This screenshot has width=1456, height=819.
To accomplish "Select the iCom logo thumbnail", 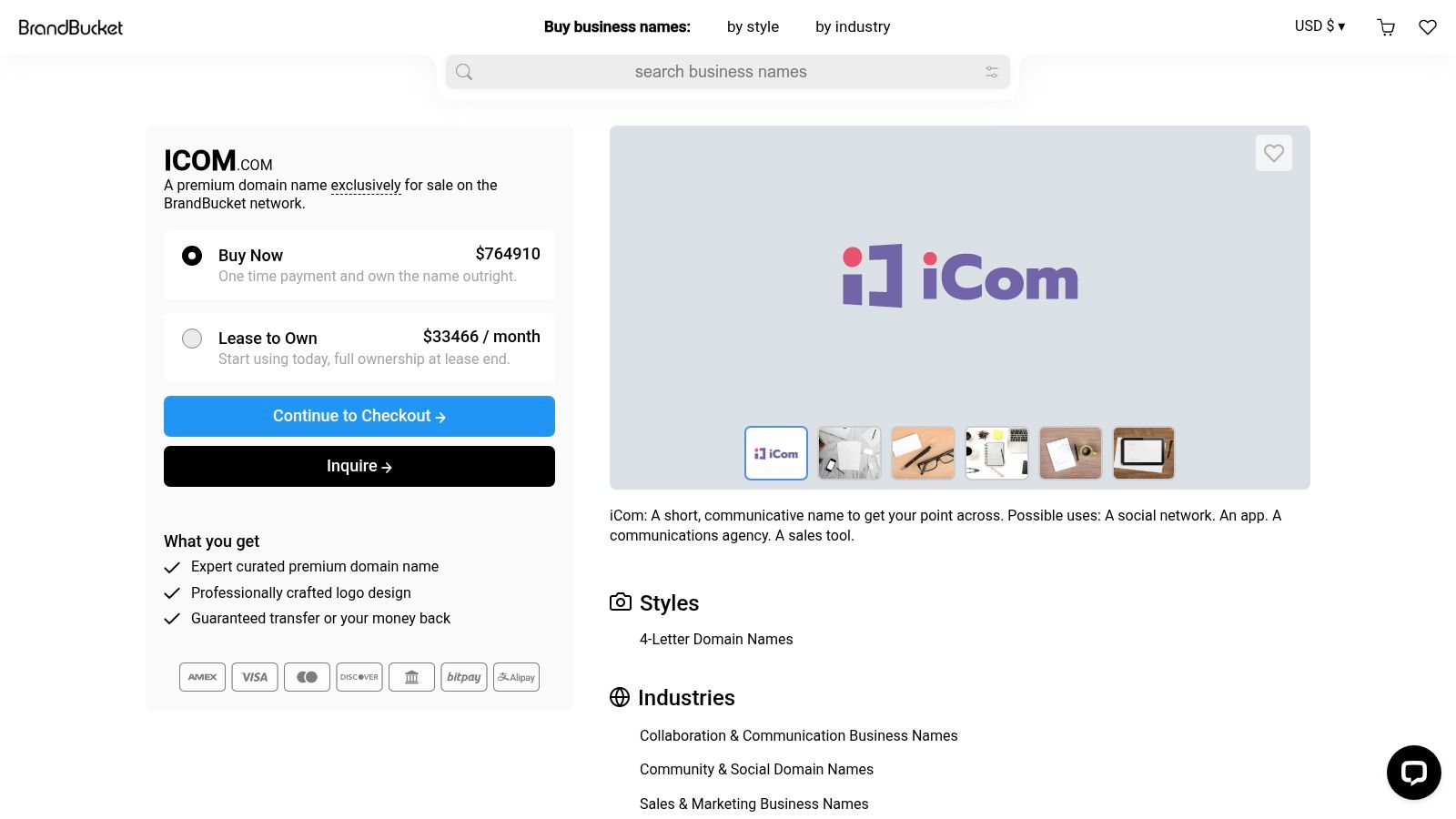I will click(x=776, y=453).
